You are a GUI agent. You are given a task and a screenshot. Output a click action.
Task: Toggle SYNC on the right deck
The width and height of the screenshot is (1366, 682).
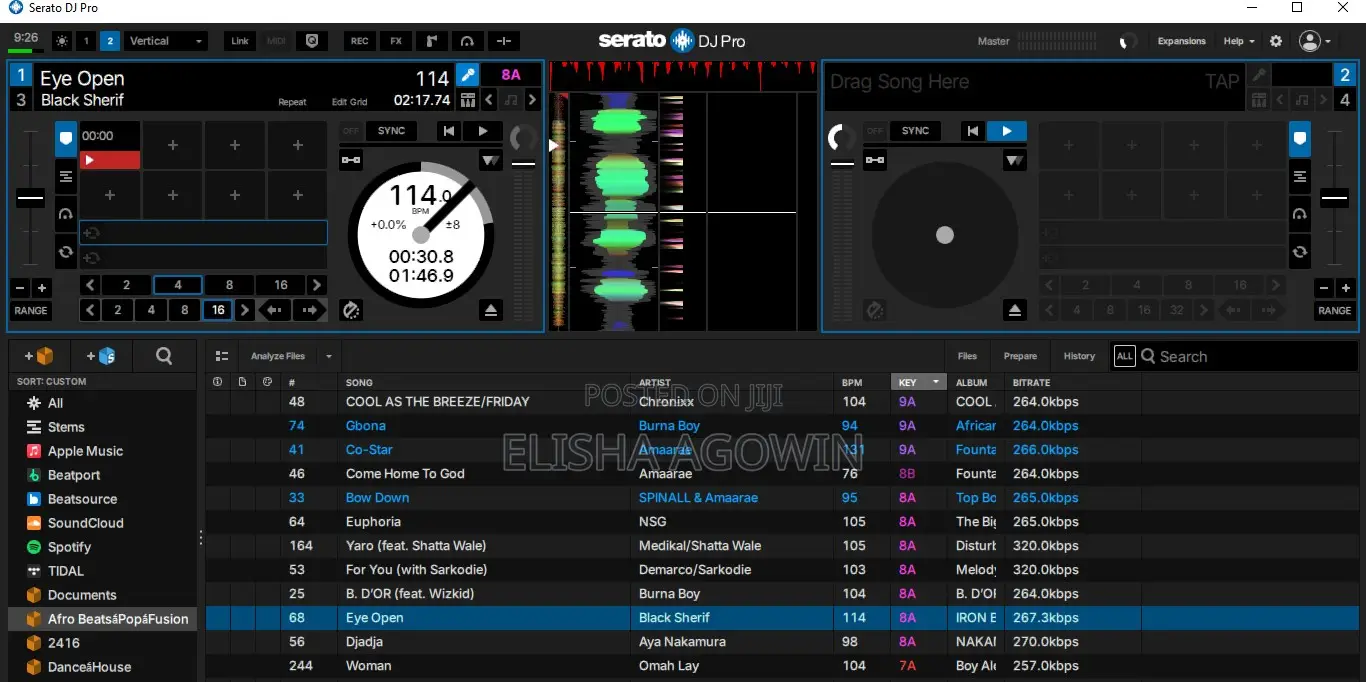point(915,131)
